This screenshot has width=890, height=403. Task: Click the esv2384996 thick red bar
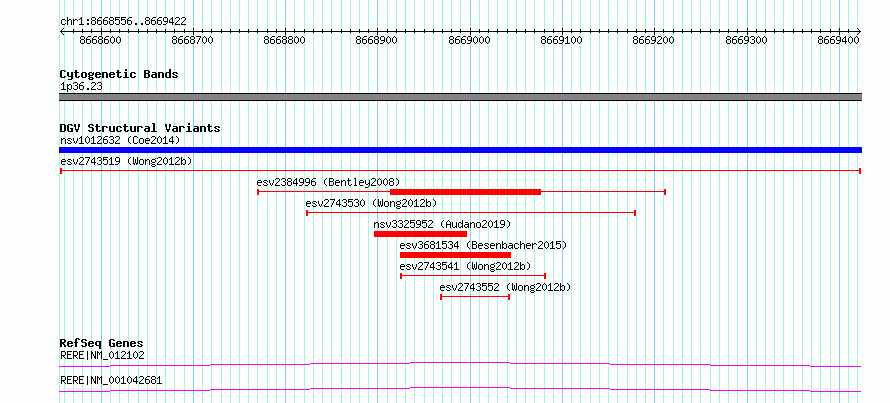pyautogui.click(x=465, y=192)
